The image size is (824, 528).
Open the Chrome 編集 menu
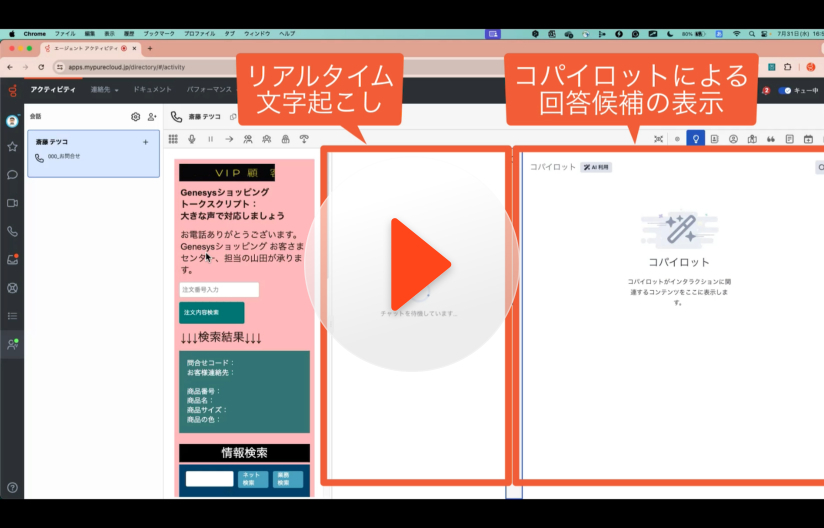coord(90,34)
